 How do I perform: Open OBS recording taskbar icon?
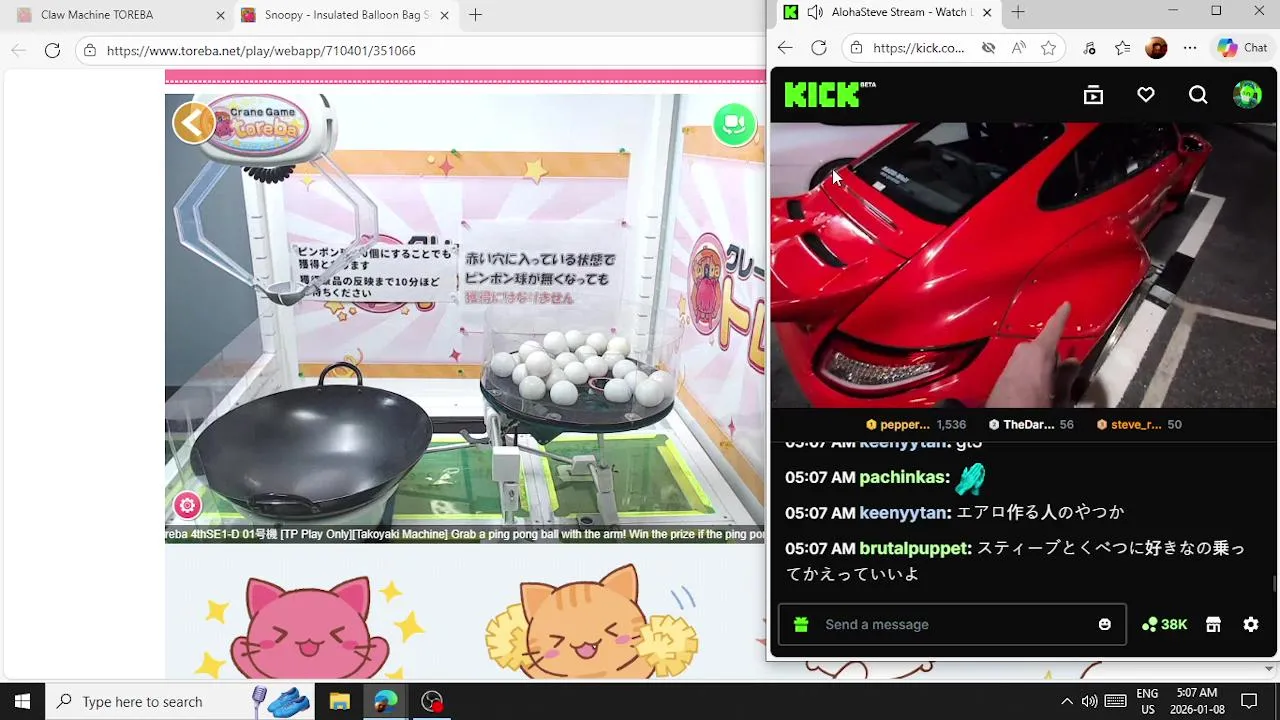431,701
